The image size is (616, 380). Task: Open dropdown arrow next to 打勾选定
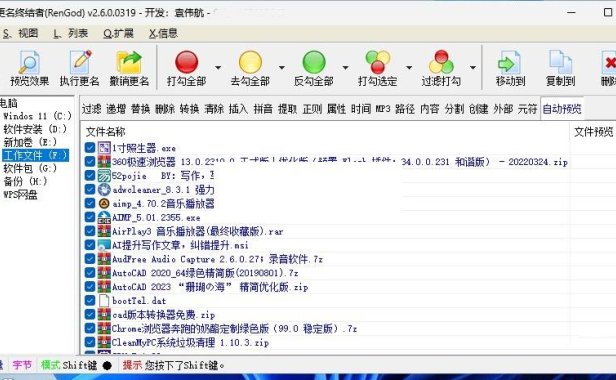(x=409, y=68)
